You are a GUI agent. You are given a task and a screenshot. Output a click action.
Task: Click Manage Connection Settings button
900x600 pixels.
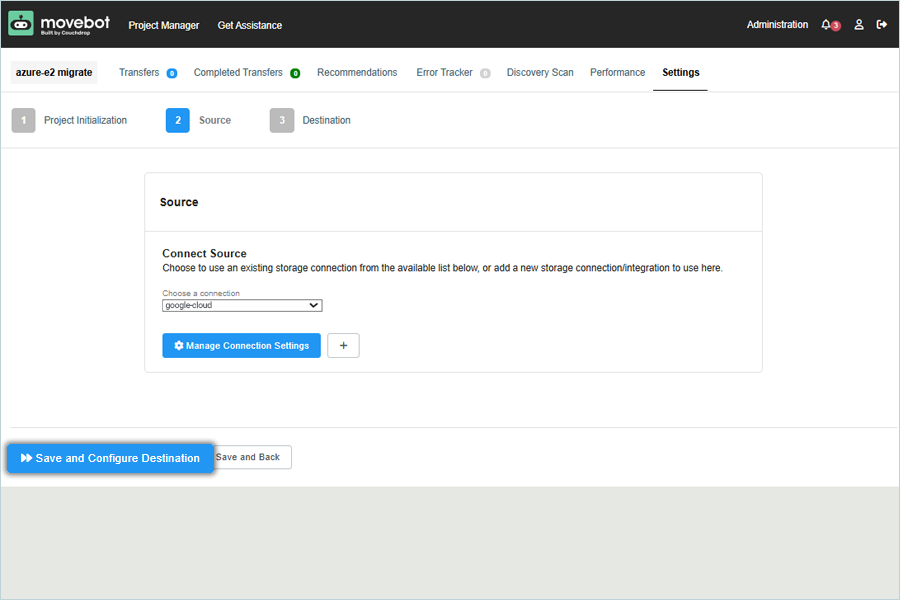(x=241, y=346)
